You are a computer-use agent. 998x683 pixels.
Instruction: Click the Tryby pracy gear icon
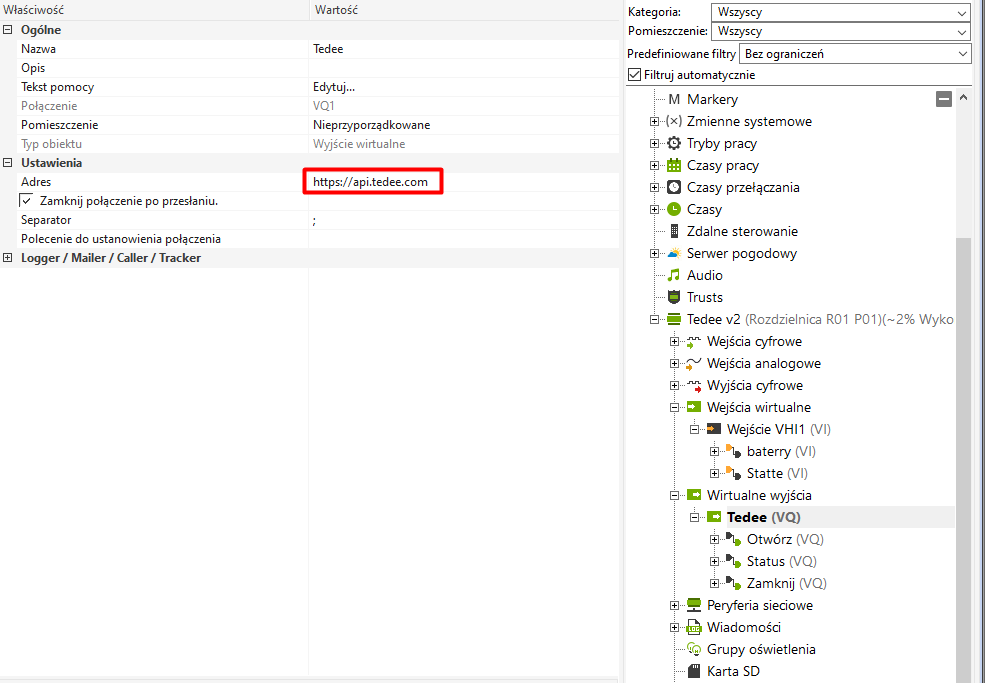pos(674,143)
